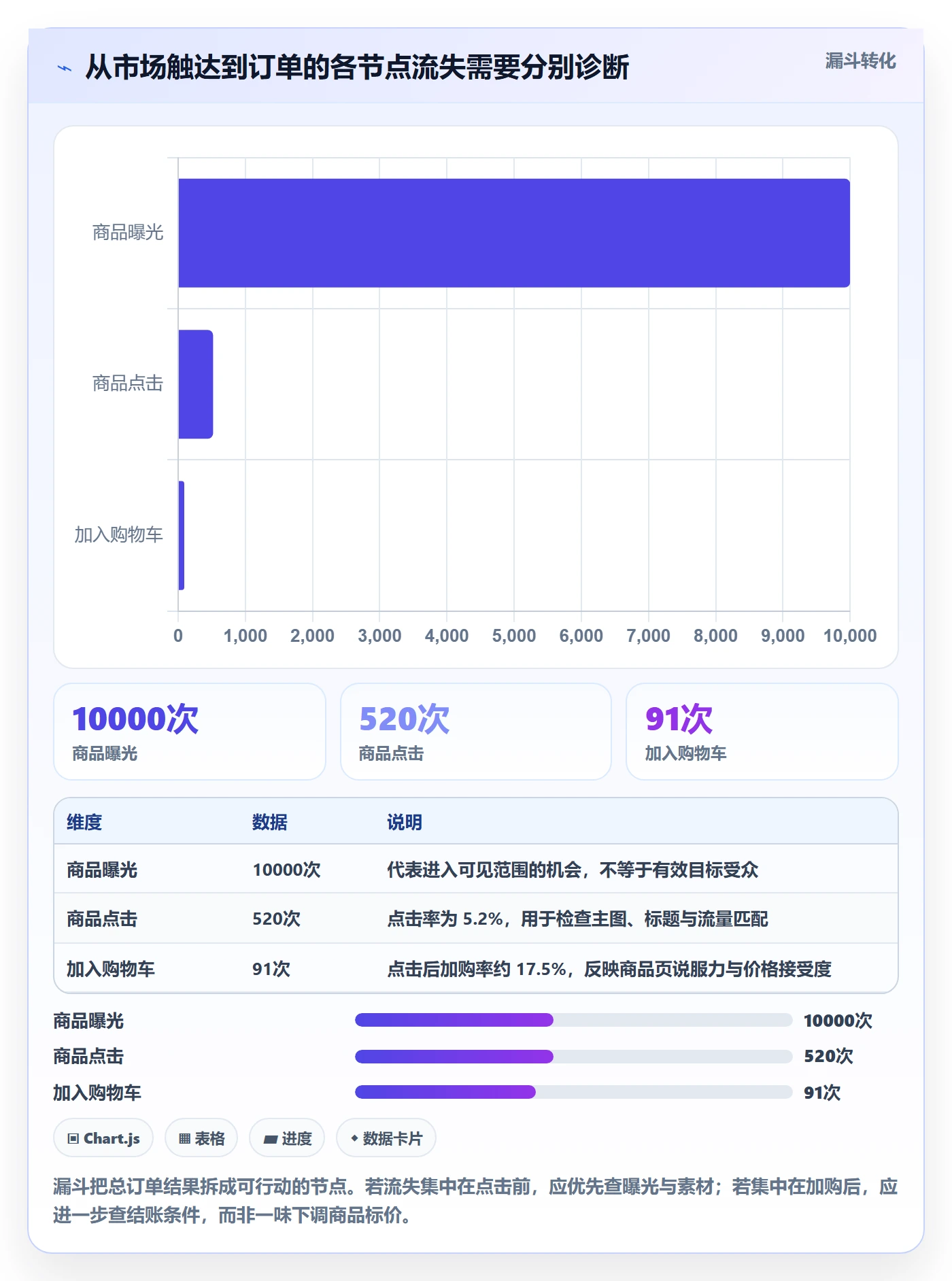Click the 点击率为 5.2% description cell
Screen dimensions: 952x1281
[x=577, y=919]
